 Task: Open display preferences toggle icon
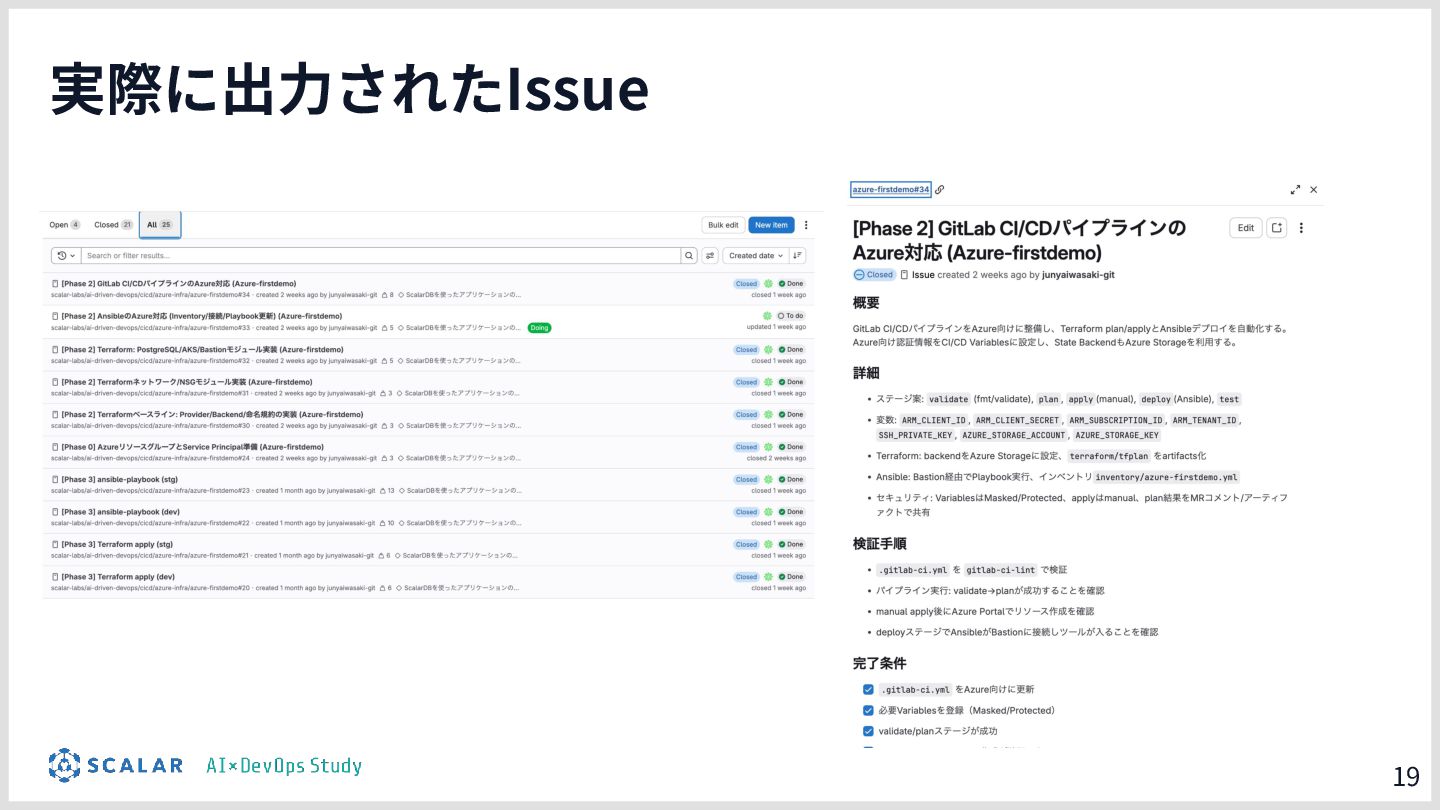click(x=710, y=256)
